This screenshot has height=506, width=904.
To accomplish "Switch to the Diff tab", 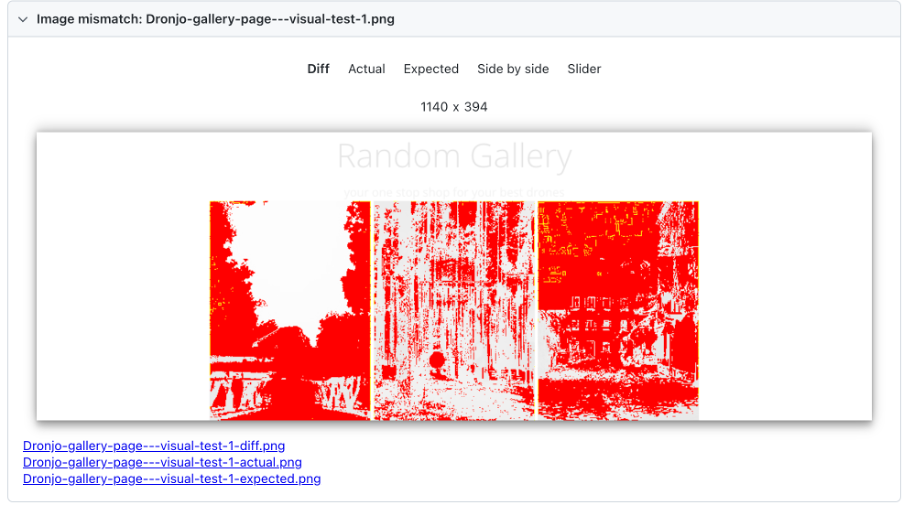I will [318, 69].
